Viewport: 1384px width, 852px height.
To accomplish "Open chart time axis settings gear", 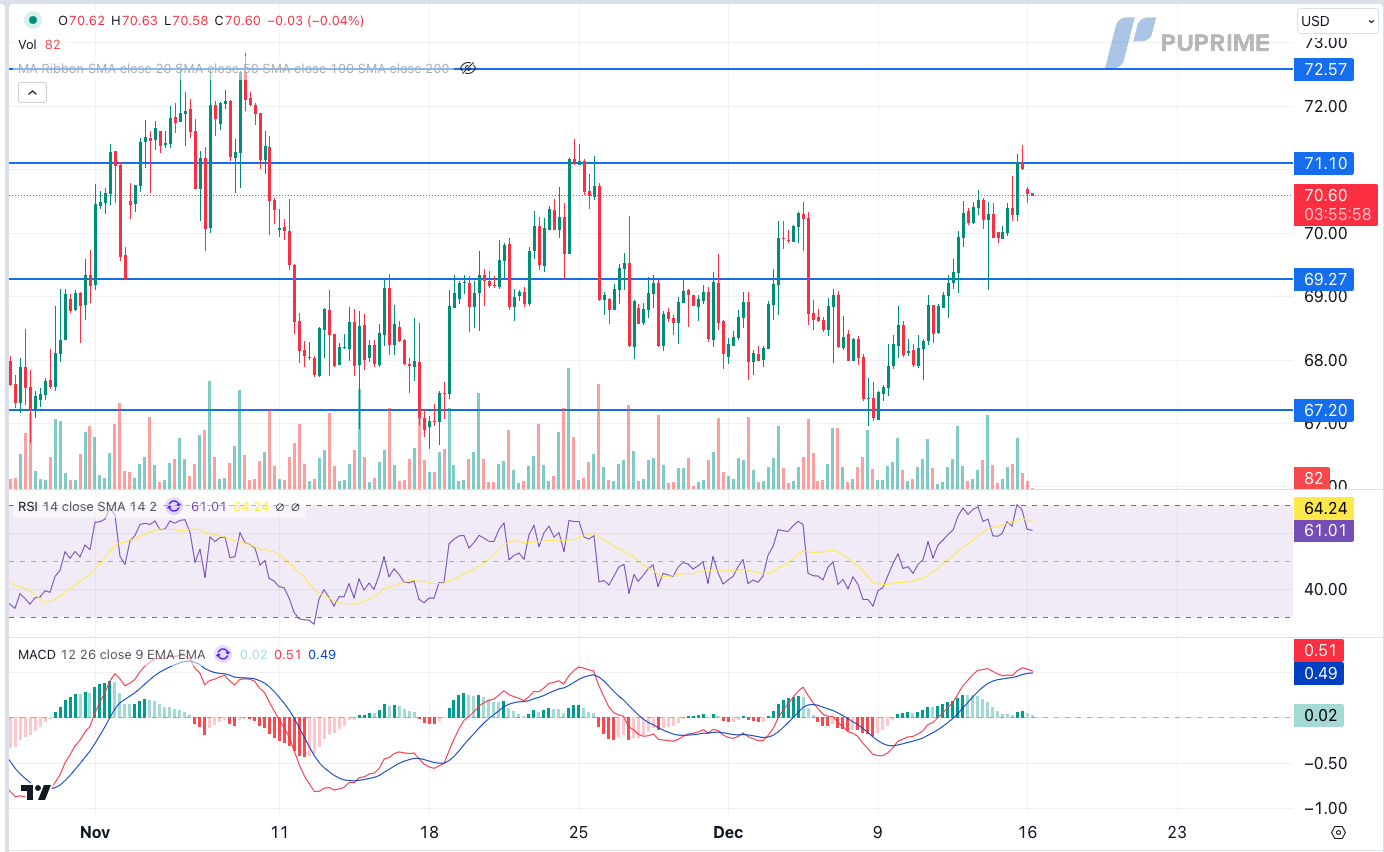I will click(x=1338, y=832).
